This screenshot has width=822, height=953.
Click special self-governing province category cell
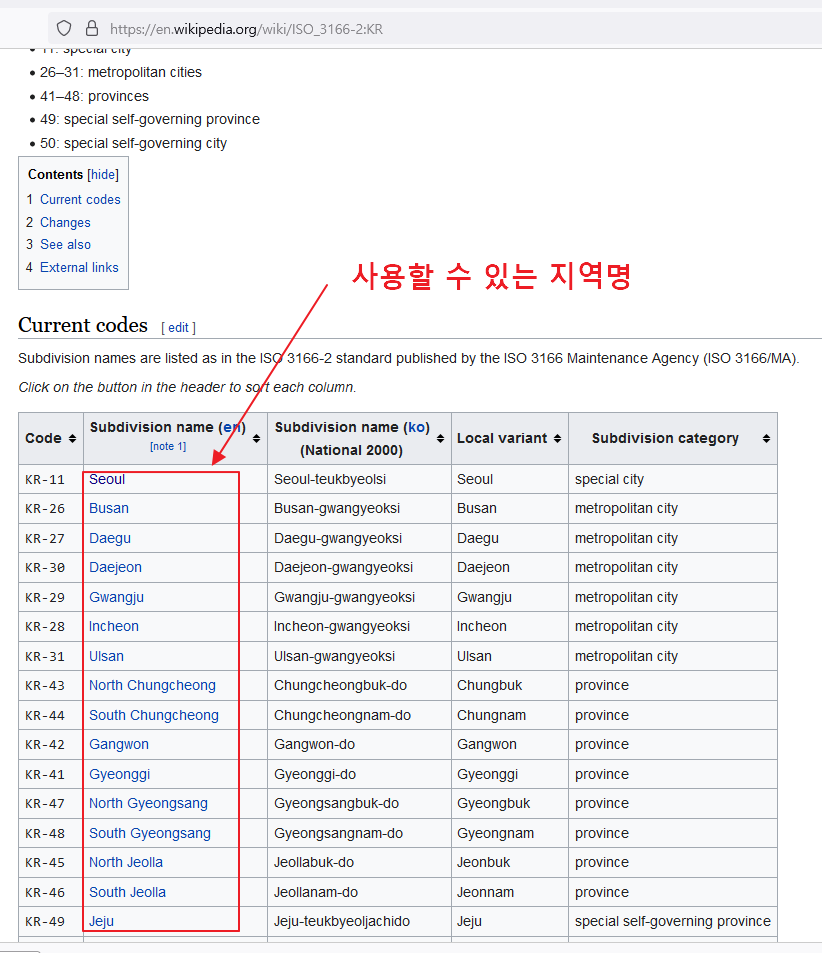tap(672, 921)
